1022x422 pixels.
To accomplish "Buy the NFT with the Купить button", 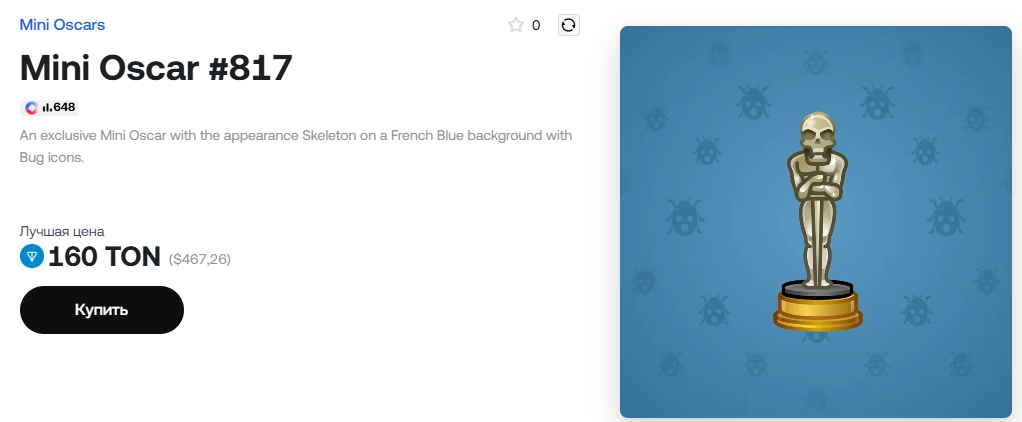I will pyautogui.click(x=102, y=310).
